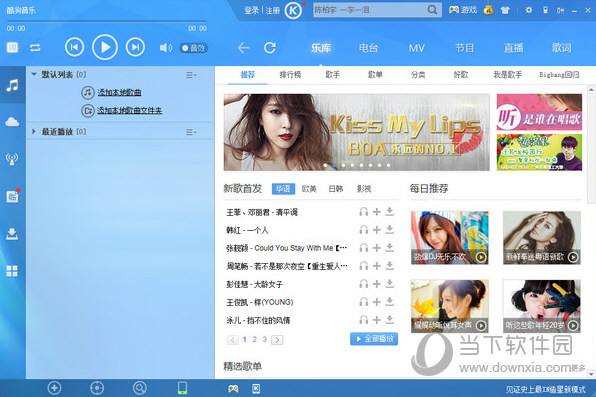Open the green phone icon in bottom bar
The height and width of the screenshot is (397, 596).
(182, 388)
